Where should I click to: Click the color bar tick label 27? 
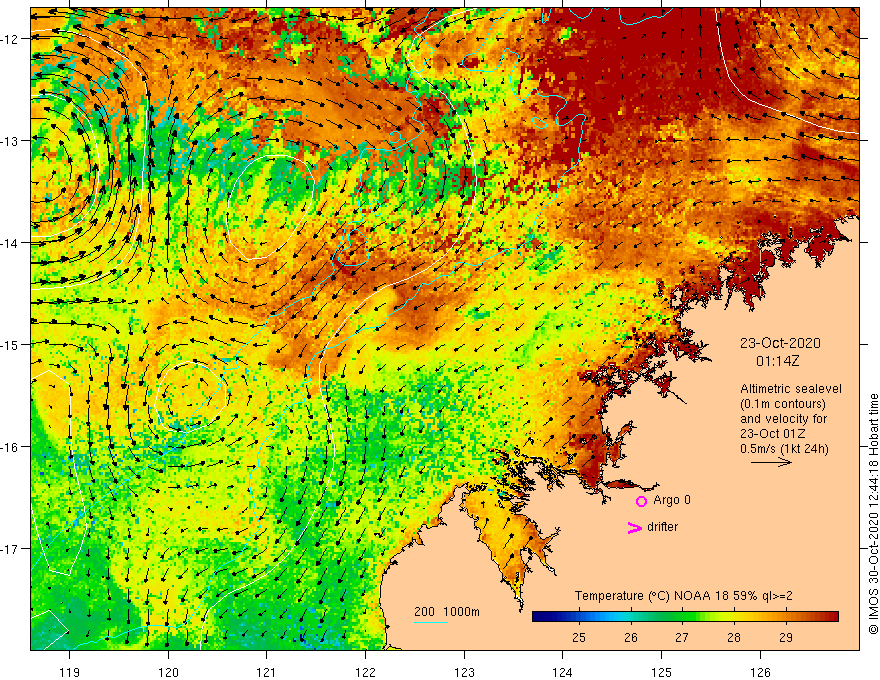click(x=682, y=637)
